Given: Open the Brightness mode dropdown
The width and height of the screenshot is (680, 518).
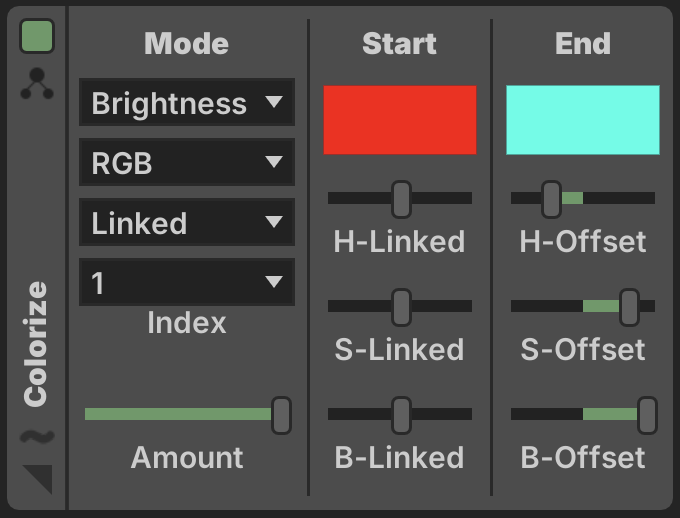Looking at the screenshot, I should (187, 102).
